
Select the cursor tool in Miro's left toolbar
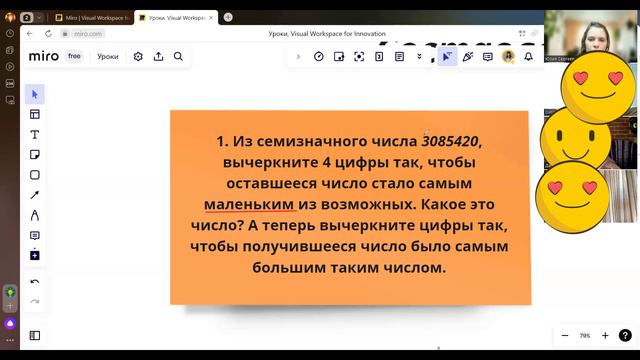coord(35,94)
